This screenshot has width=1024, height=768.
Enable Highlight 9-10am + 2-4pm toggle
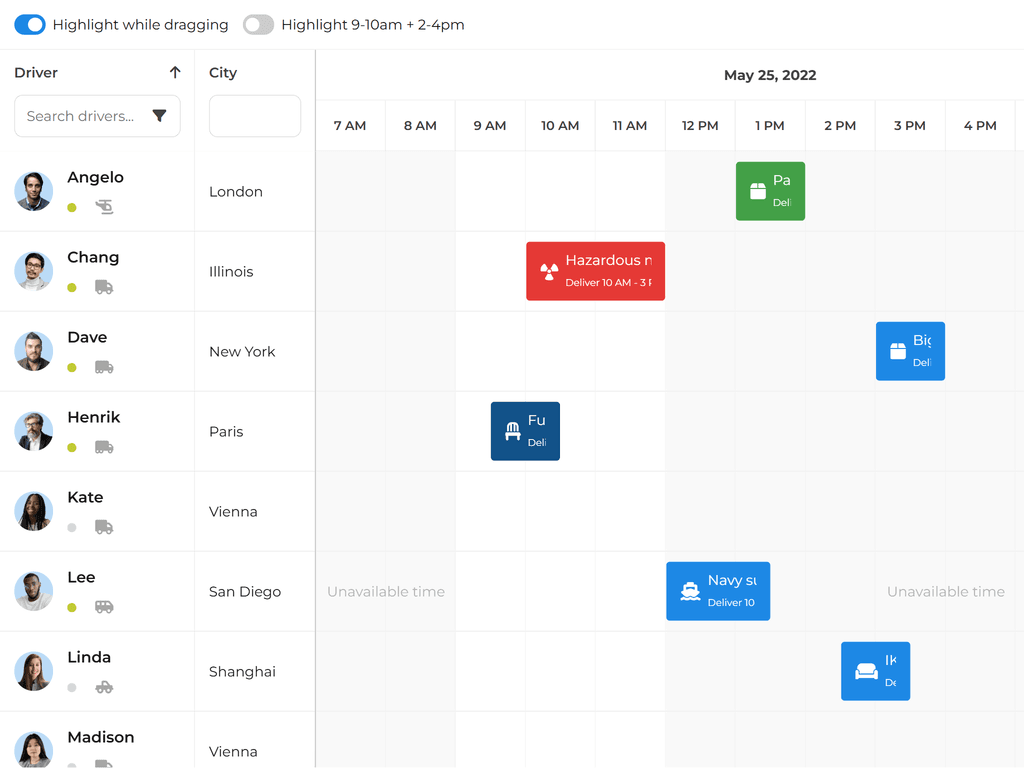pos(258,25)
